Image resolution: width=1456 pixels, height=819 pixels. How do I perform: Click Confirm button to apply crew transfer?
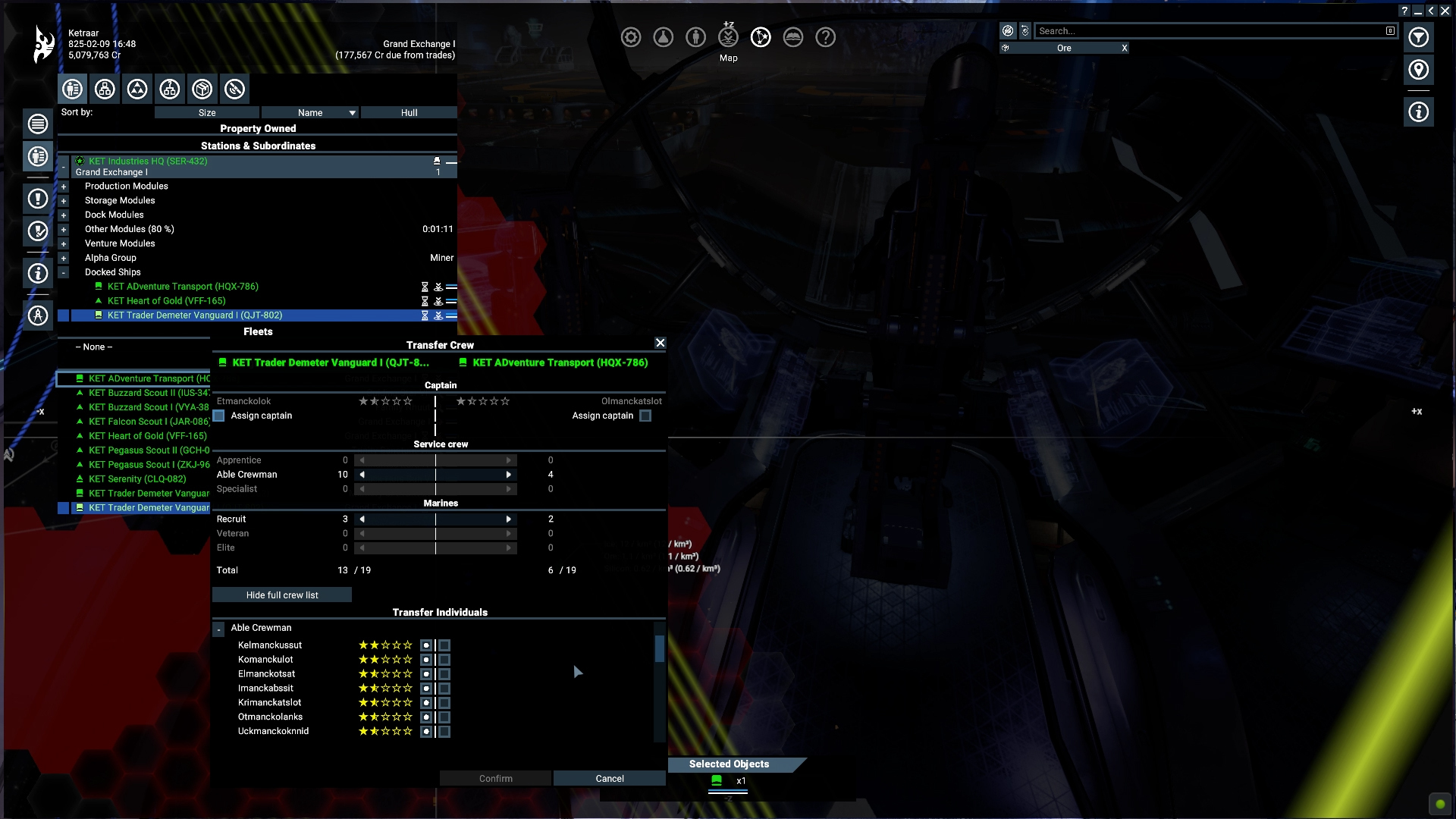(495, 778)
